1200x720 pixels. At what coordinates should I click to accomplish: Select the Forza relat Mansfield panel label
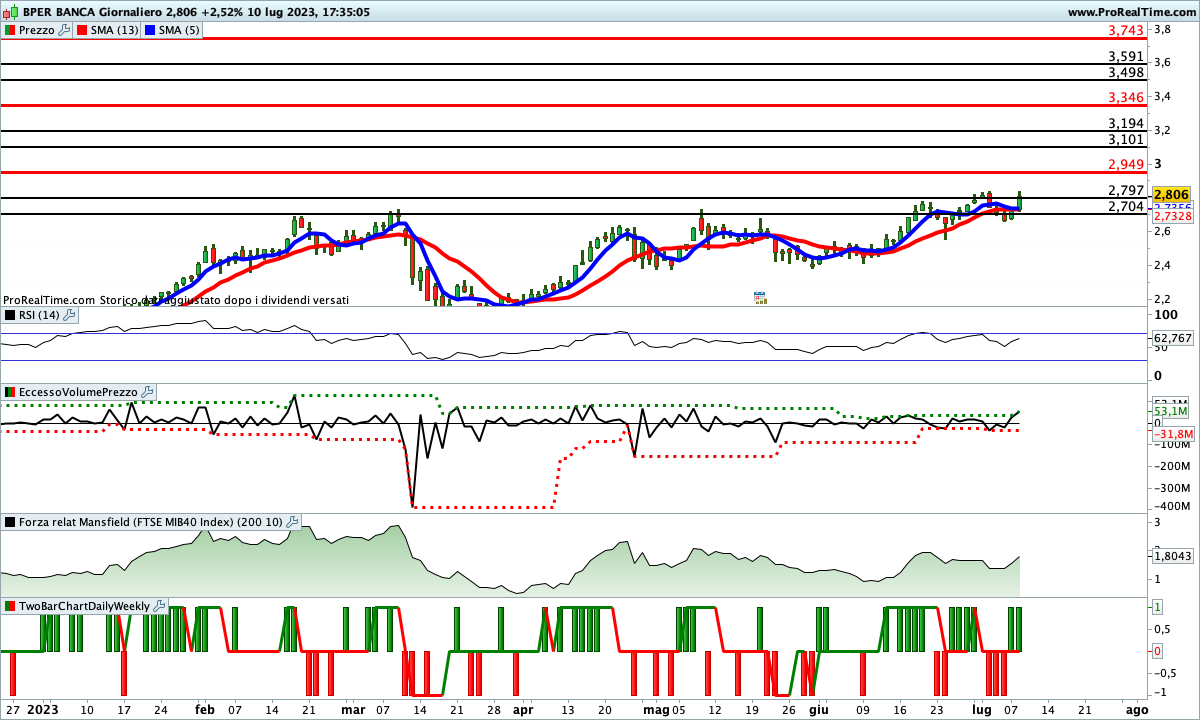(151, 522)
